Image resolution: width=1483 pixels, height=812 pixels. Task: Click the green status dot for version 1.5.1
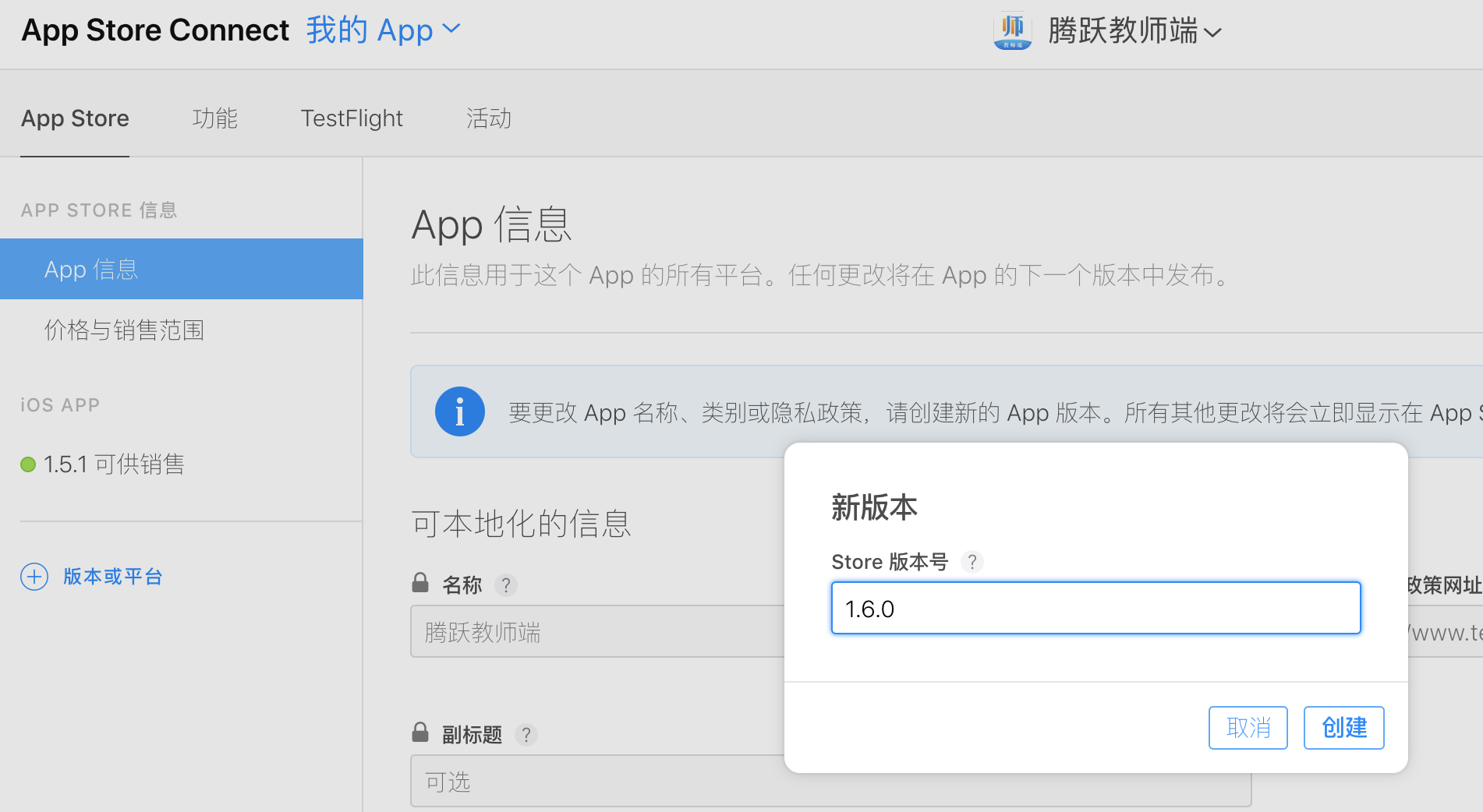tap(28, 464)
